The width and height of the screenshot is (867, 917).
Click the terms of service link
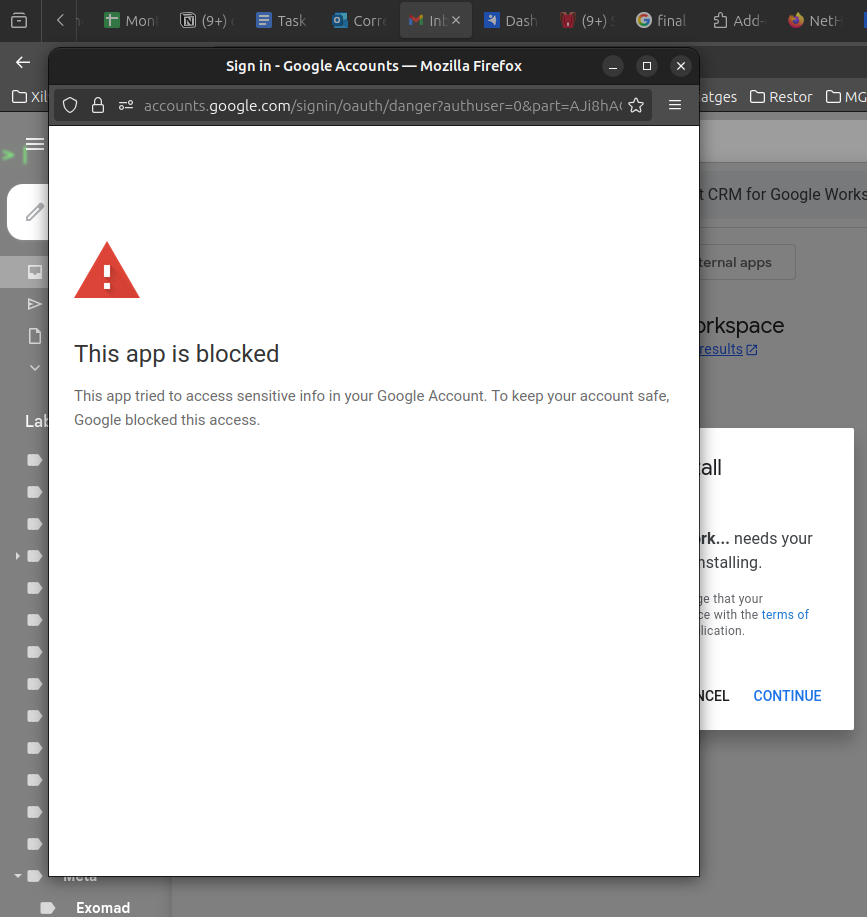pos(785,615)
